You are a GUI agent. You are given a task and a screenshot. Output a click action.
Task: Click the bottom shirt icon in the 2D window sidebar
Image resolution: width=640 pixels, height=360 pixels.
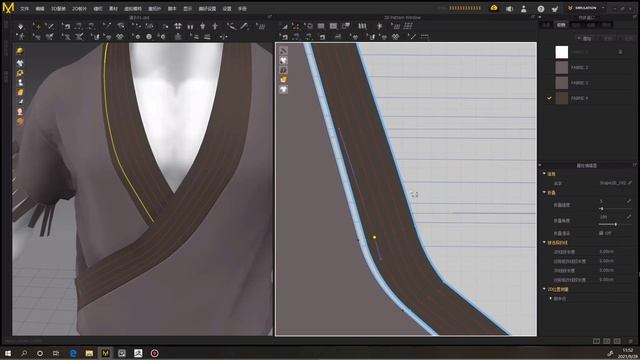tap(283, 89)
